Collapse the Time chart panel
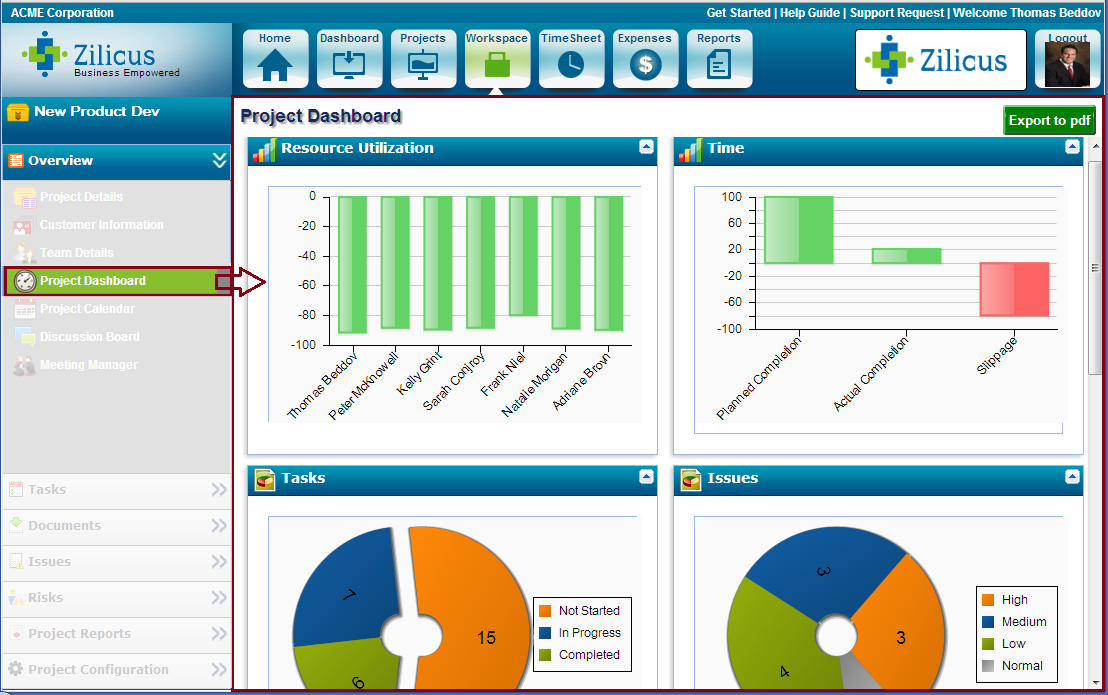Screen dimensions: 1108x695 click(x=1072, y=147)
